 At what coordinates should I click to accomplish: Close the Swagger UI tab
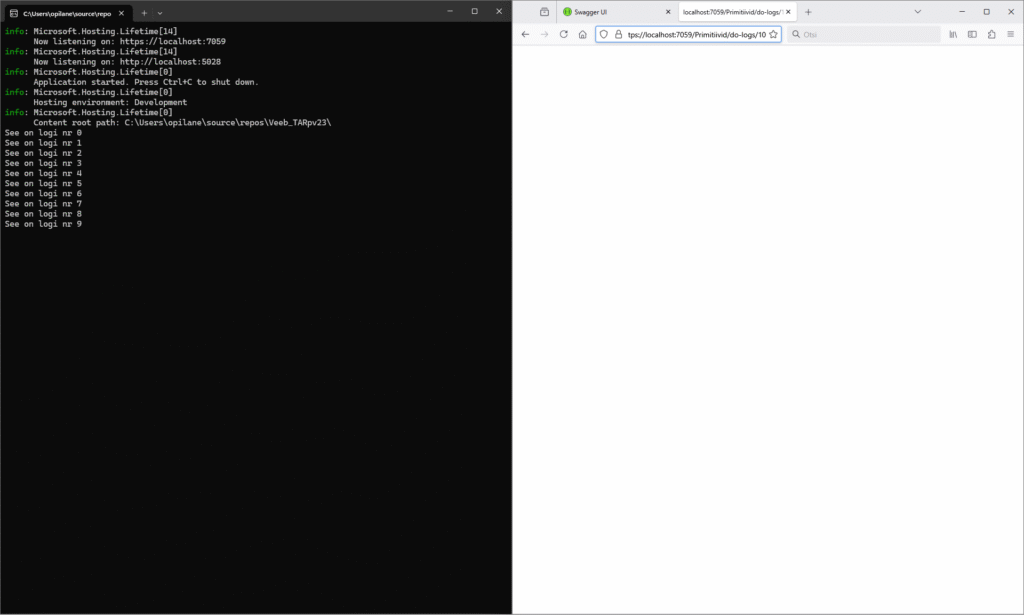667,12
